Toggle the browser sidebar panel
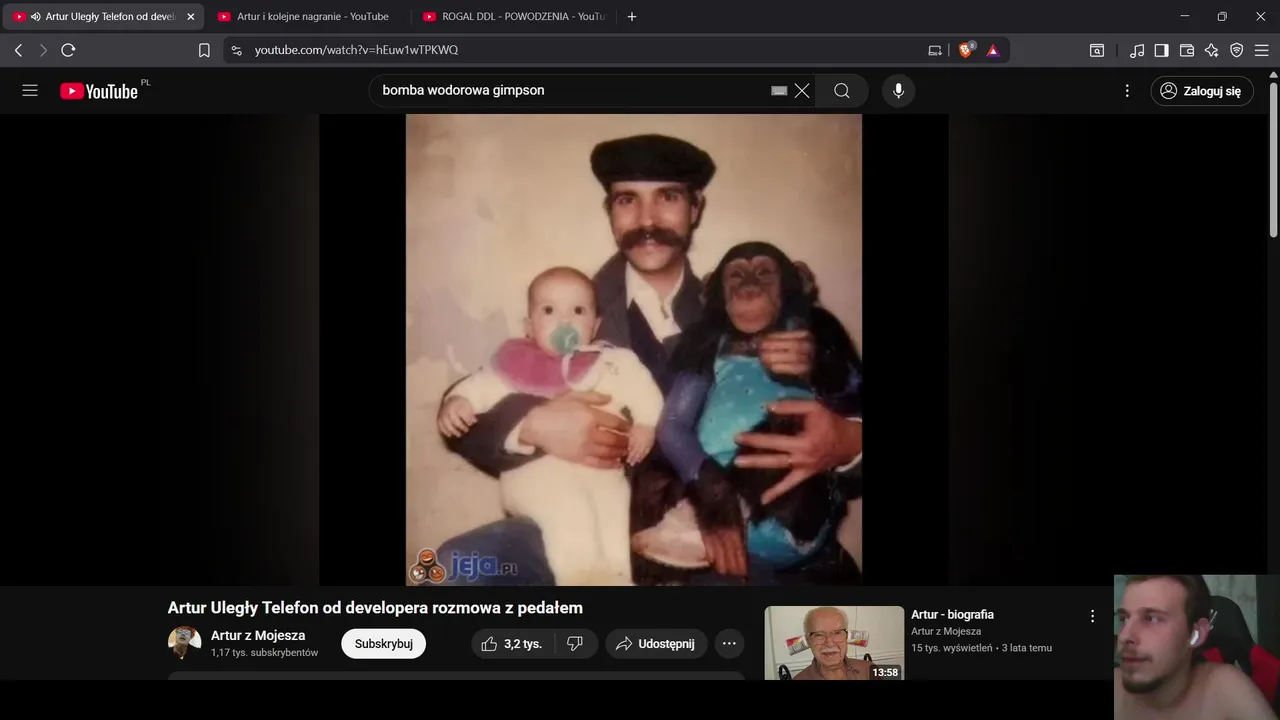The height and width of the screenshot is (720, 1280). (1161, 50)
